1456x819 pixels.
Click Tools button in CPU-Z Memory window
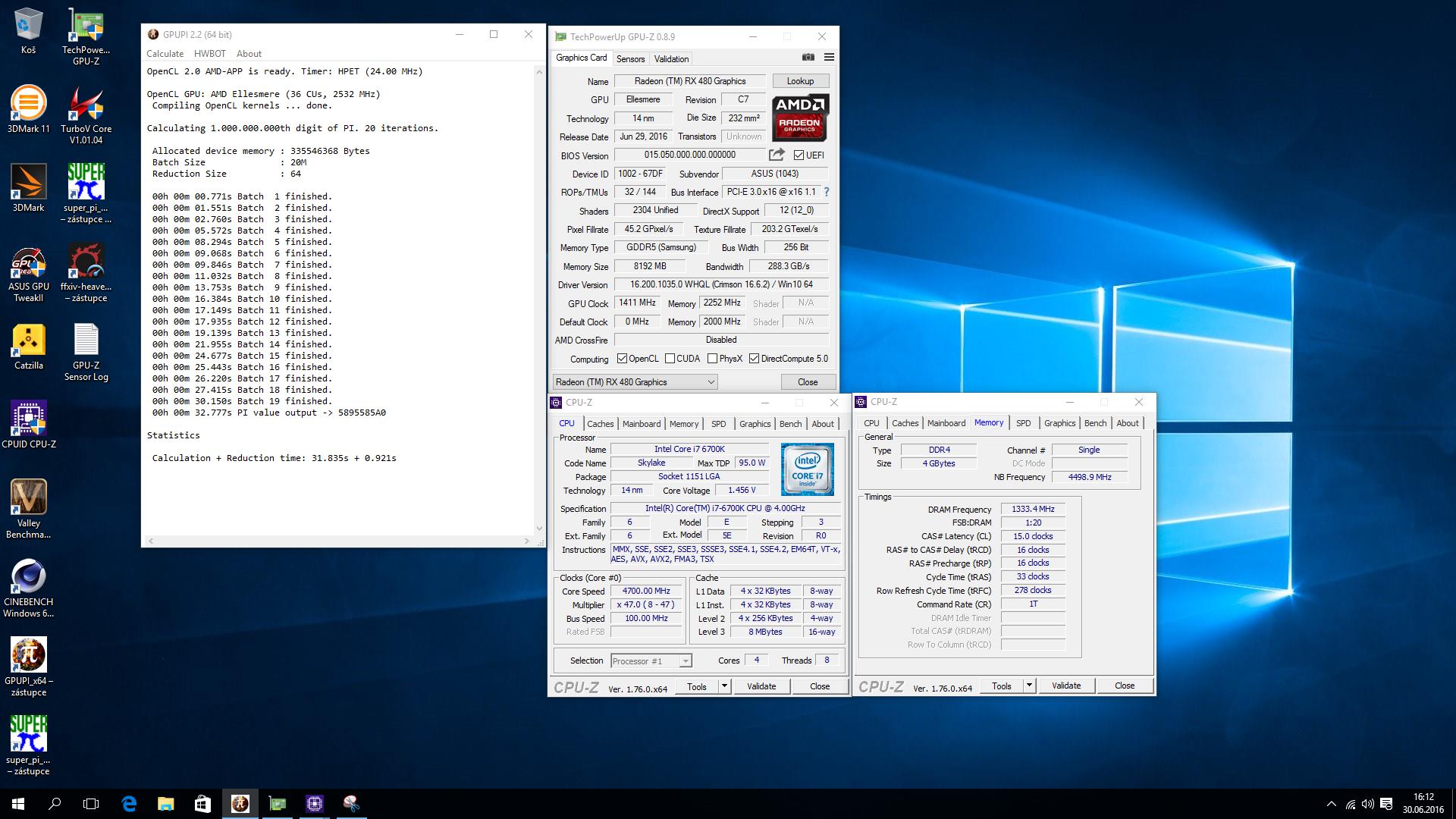(x=1002, y=686)
